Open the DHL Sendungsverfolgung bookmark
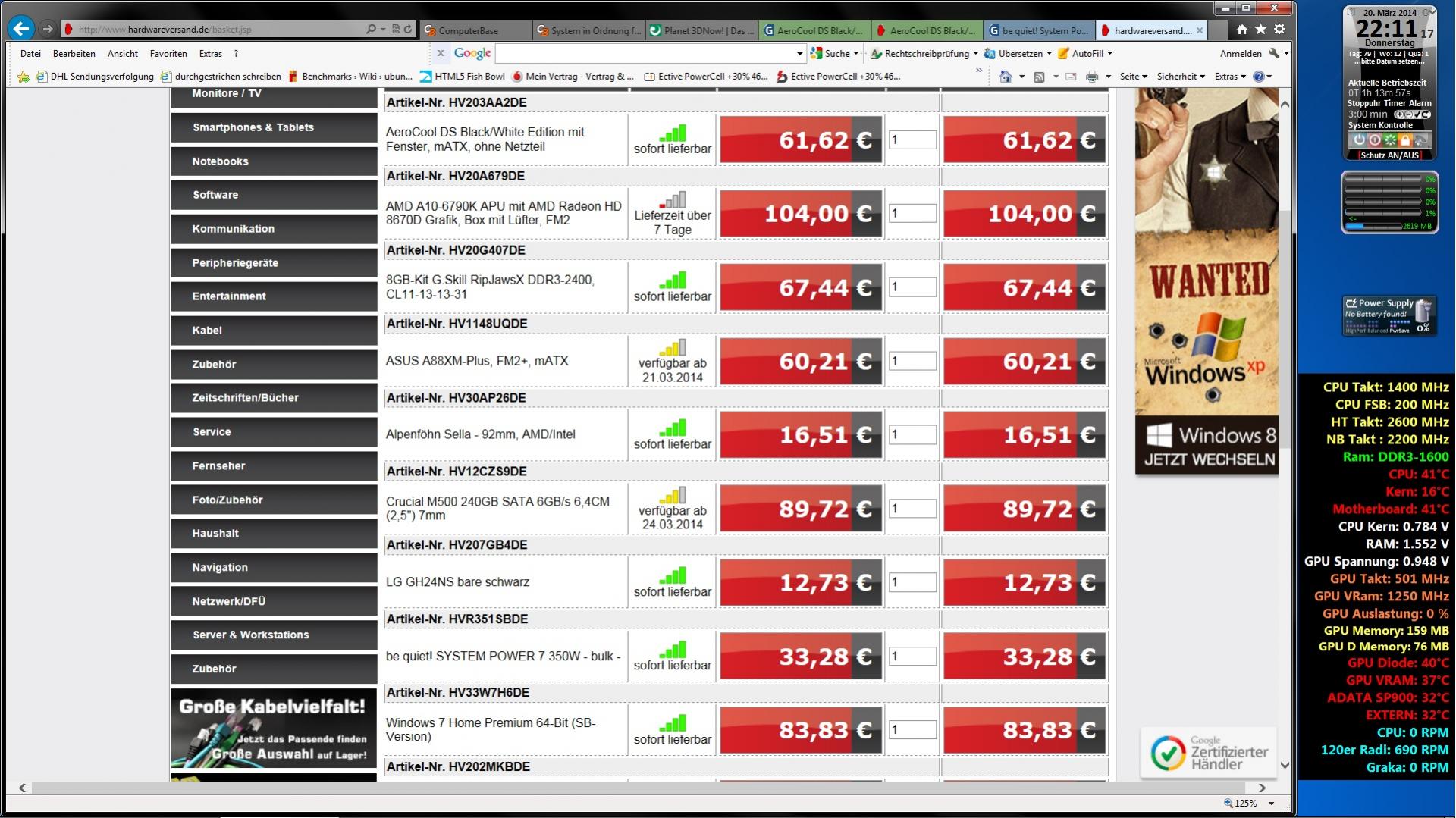 [95, 77]
